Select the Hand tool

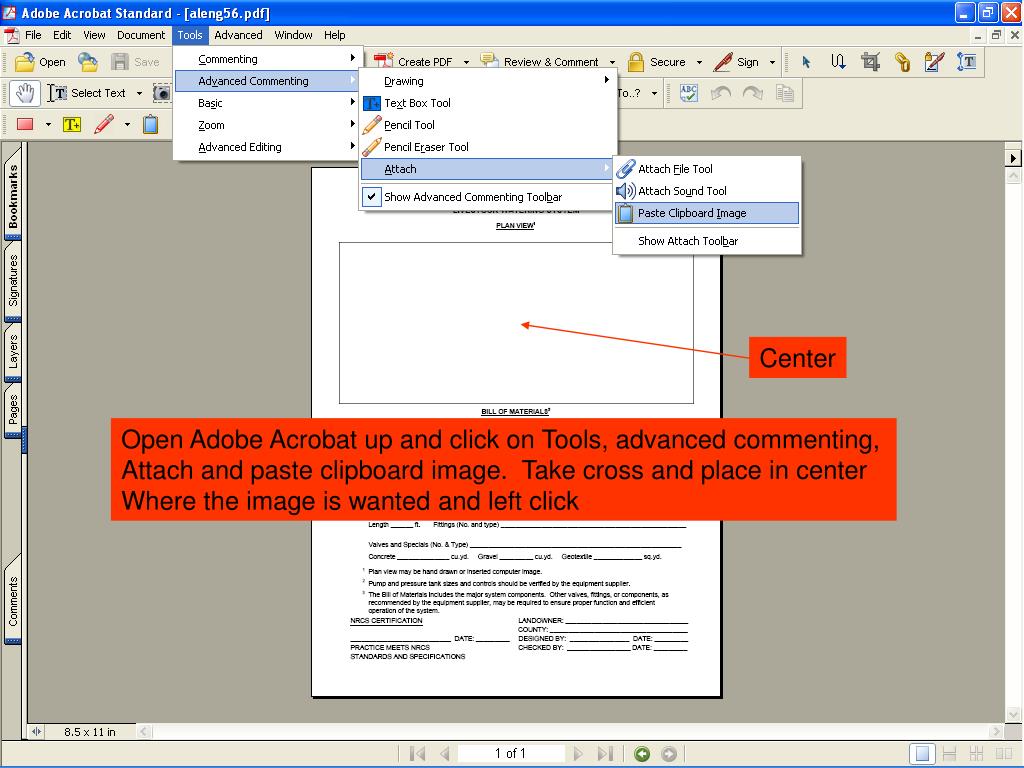(x=25, y=93)
